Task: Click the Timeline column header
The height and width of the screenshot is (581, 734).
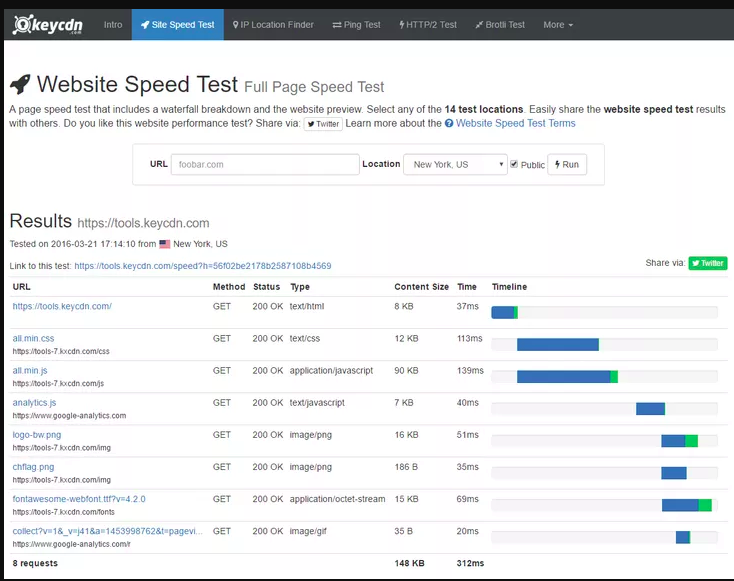Action: pyautogui.click(x=509, y=287)
